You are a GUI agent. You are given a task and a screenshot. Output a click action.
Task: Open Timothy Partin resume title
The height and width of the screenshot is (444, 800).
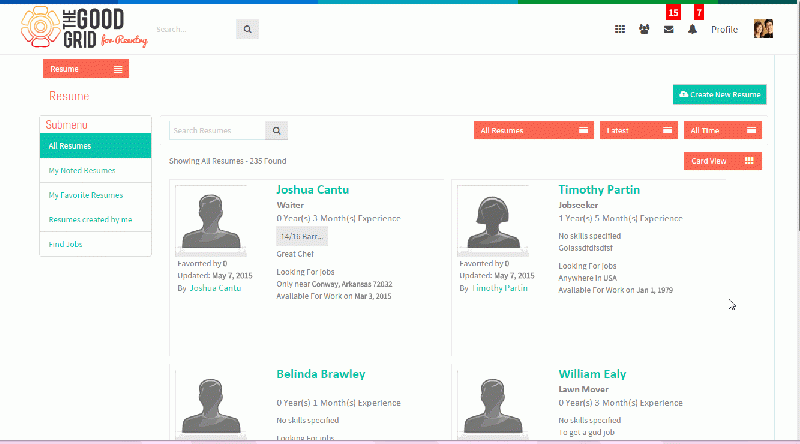pos(599,190)
